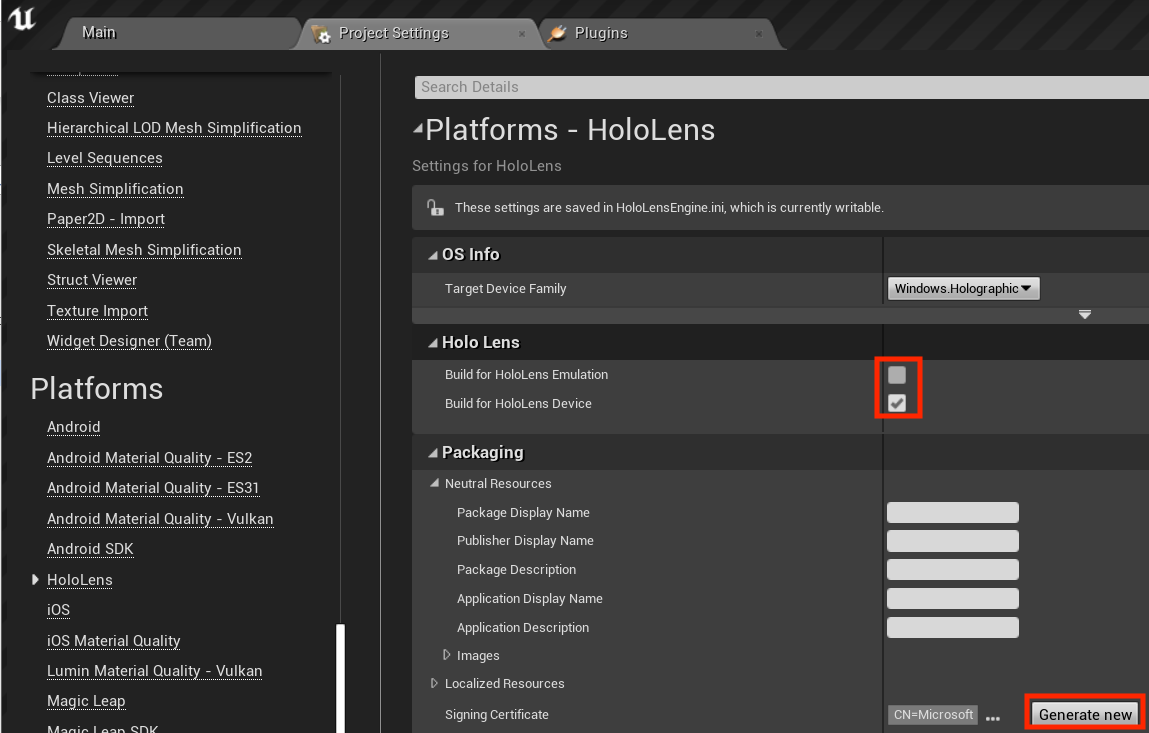Click the Search Details field
This screenshot has height=733, width=1149.
click(x=781, y=87)
